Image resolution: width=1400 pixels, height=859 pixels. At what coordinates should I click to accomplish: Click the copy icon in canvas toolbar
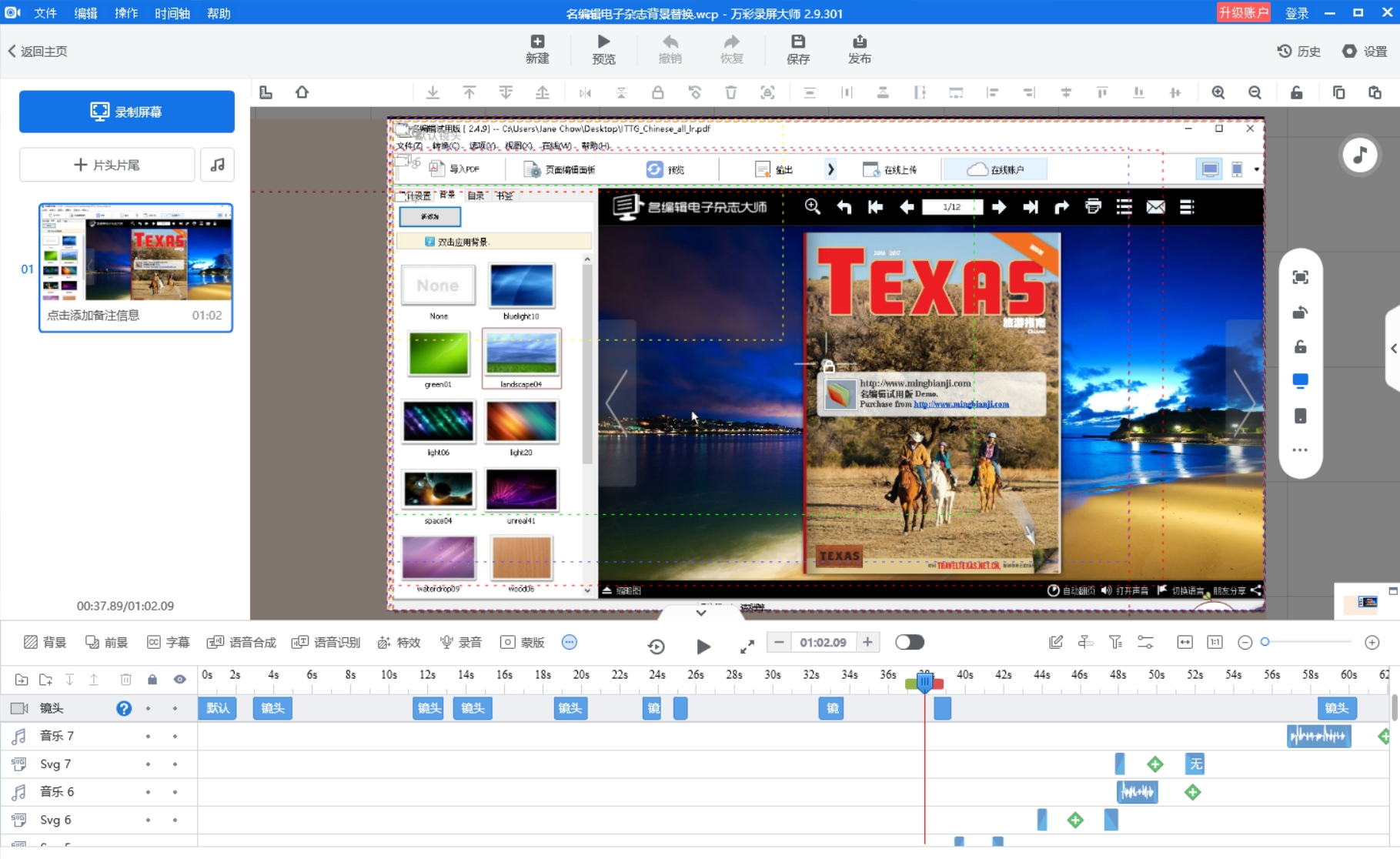point(1338,92)
